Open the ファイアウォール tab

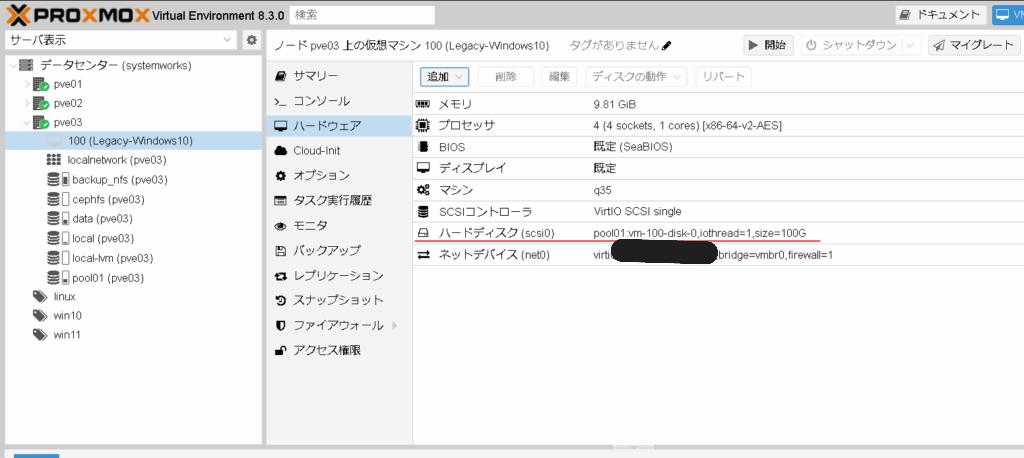click(340, 325)
